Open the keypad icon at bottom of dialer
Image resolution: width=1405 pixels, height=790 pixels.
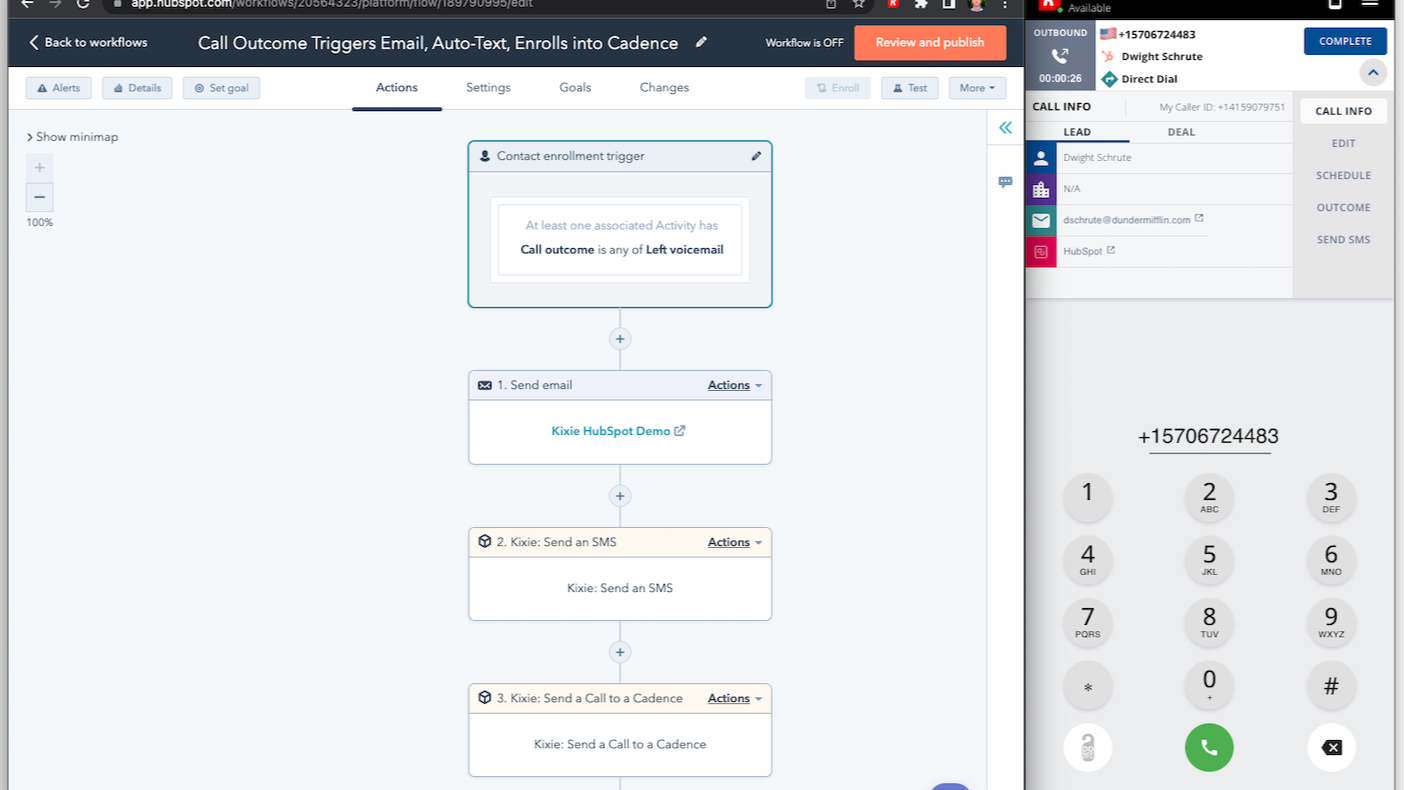1087,747
